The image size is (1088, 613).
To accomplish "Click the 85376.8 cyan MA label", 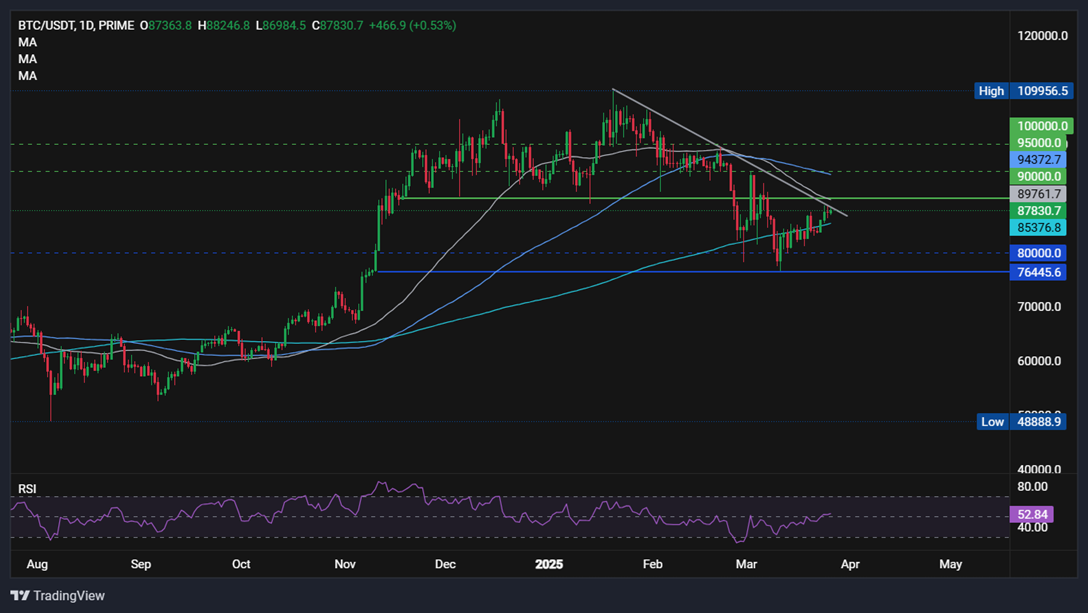I will coord(1038,228).
